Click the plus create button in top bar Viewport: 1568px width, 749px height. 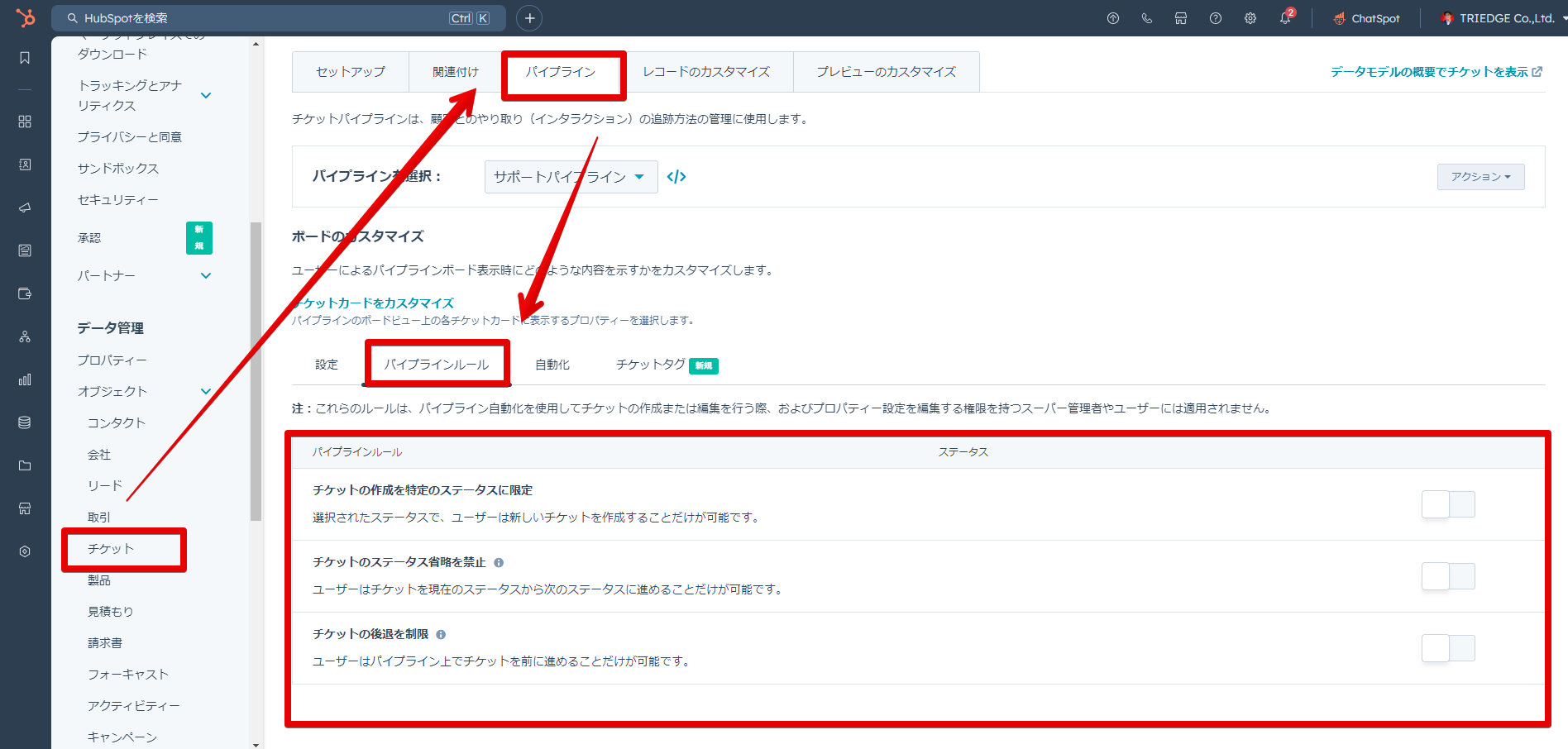point(529,18)
